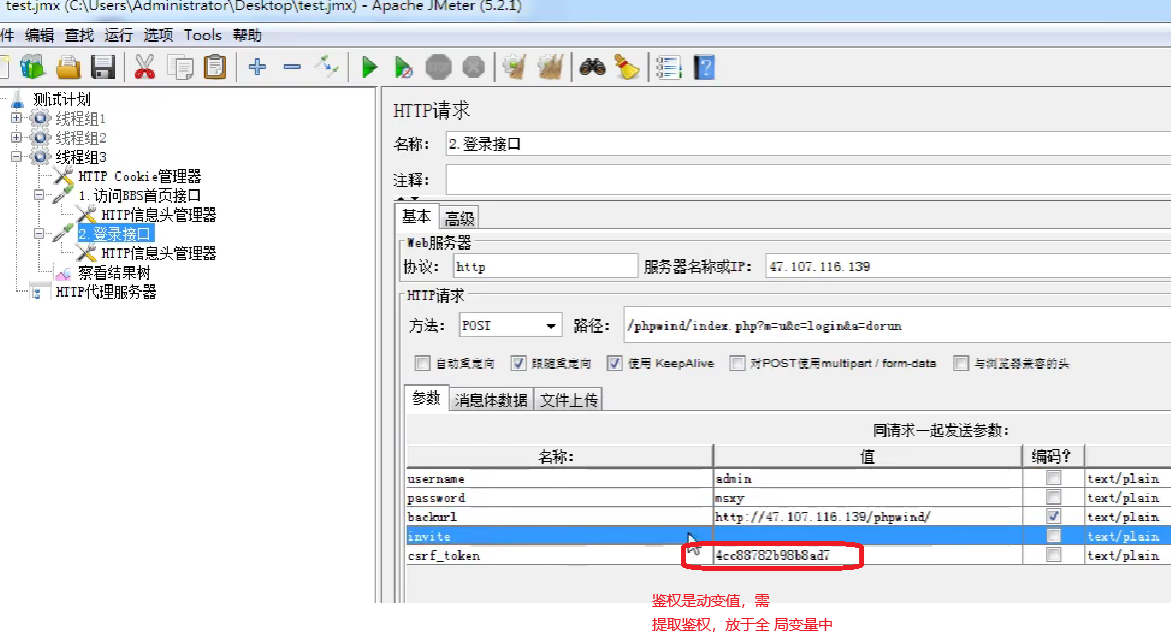Click the Open file toolbar icon

point(68,67)
